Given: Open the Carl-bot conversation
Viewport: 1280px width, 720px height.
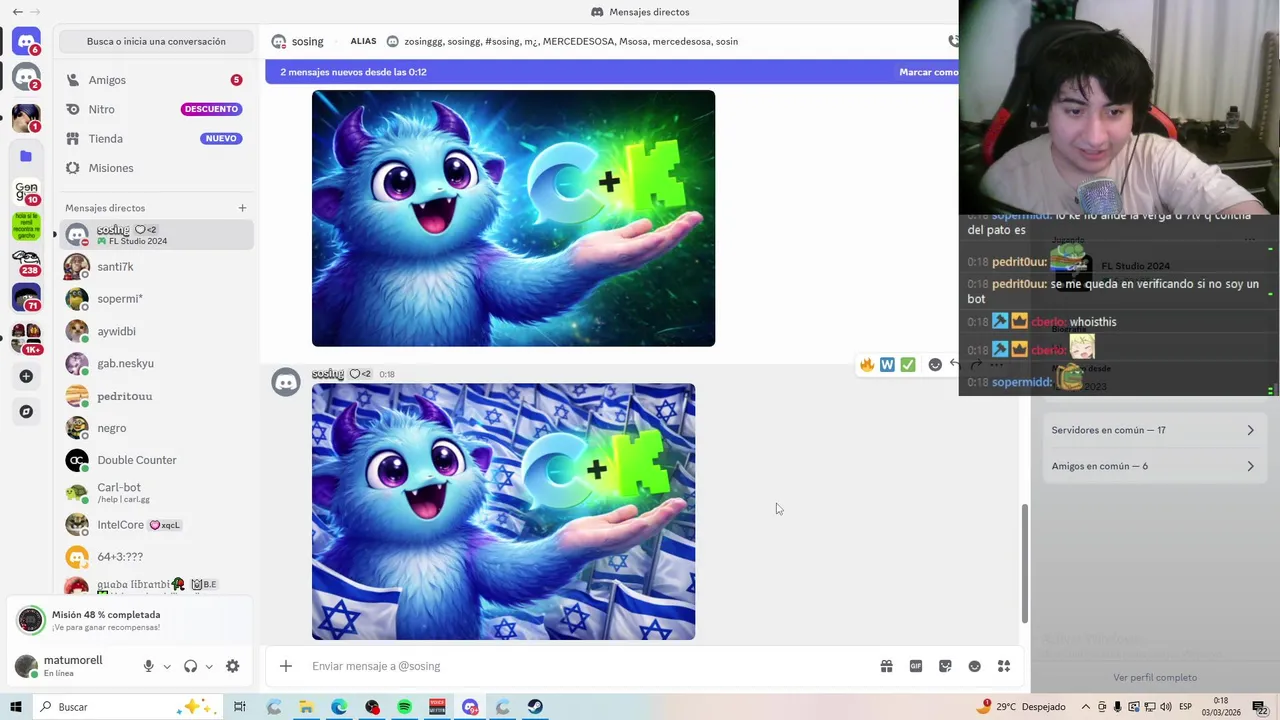Looking at the screenshot, I should 156,492.
